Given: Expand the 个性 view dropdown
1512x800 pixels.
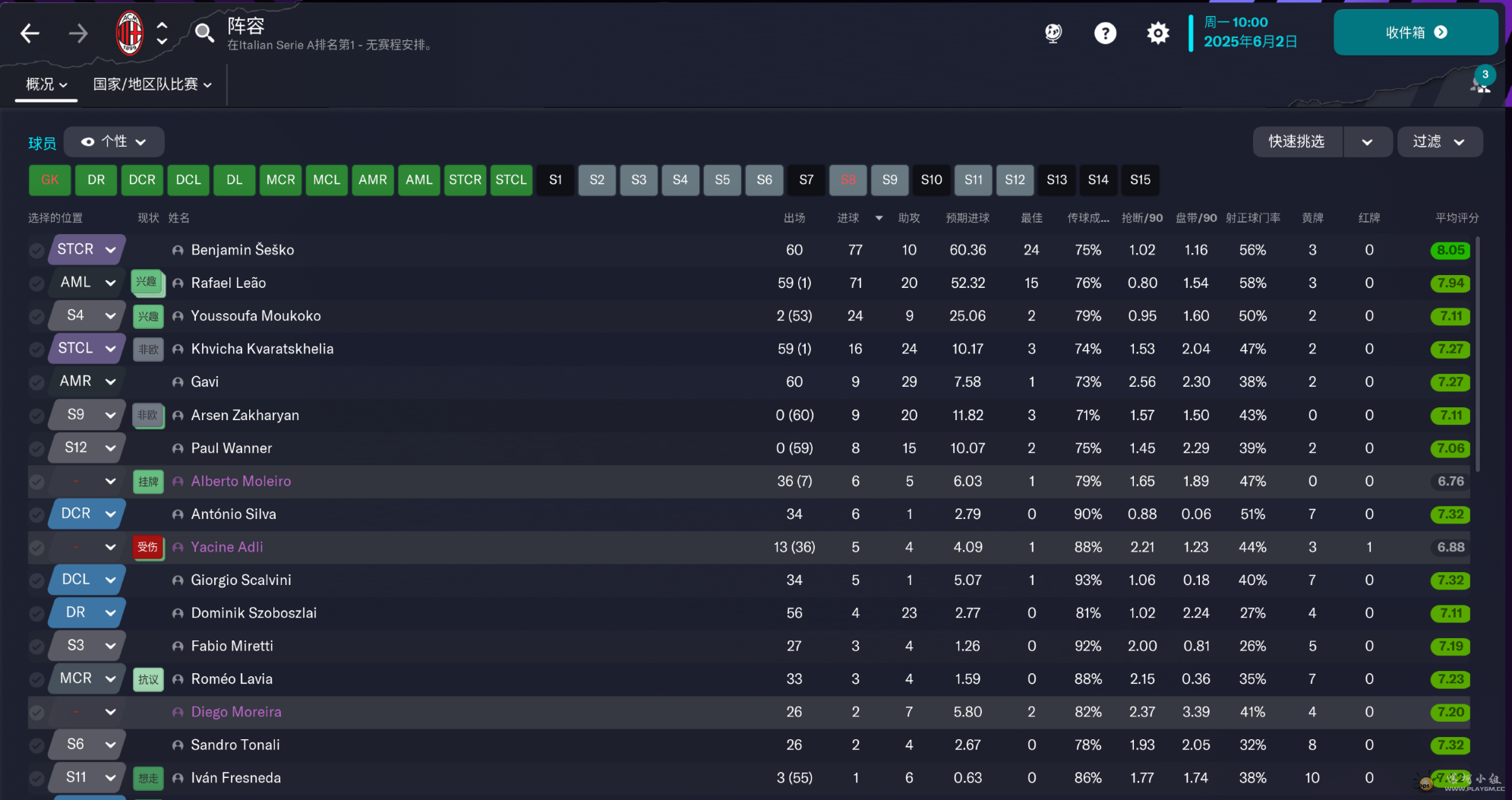Looking at the screenshot, I should coord(114,142).
